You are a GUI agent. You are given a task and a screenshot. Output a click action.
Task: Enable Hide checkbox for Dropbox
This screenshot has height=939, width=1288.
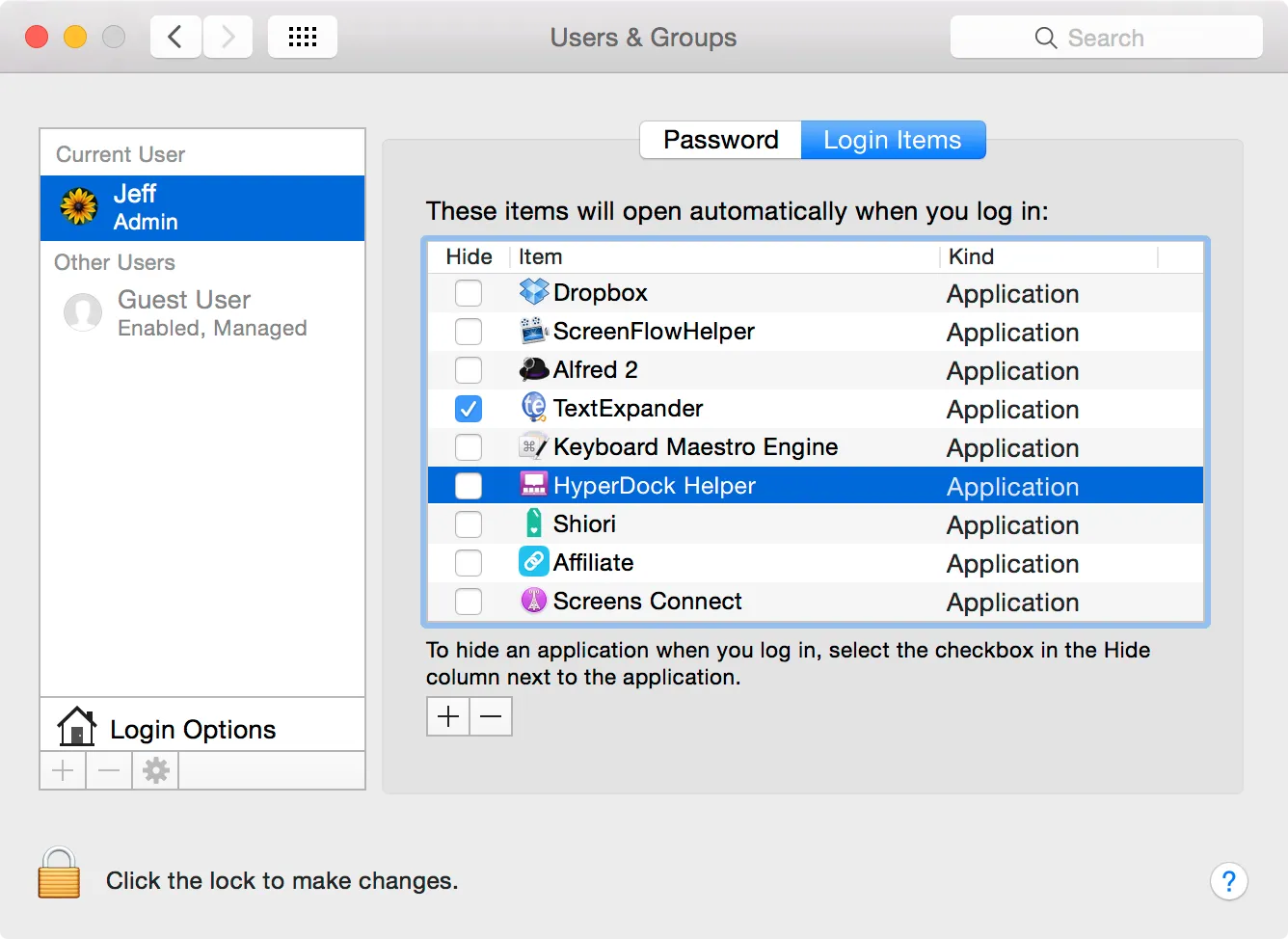[x=469, y=293]
